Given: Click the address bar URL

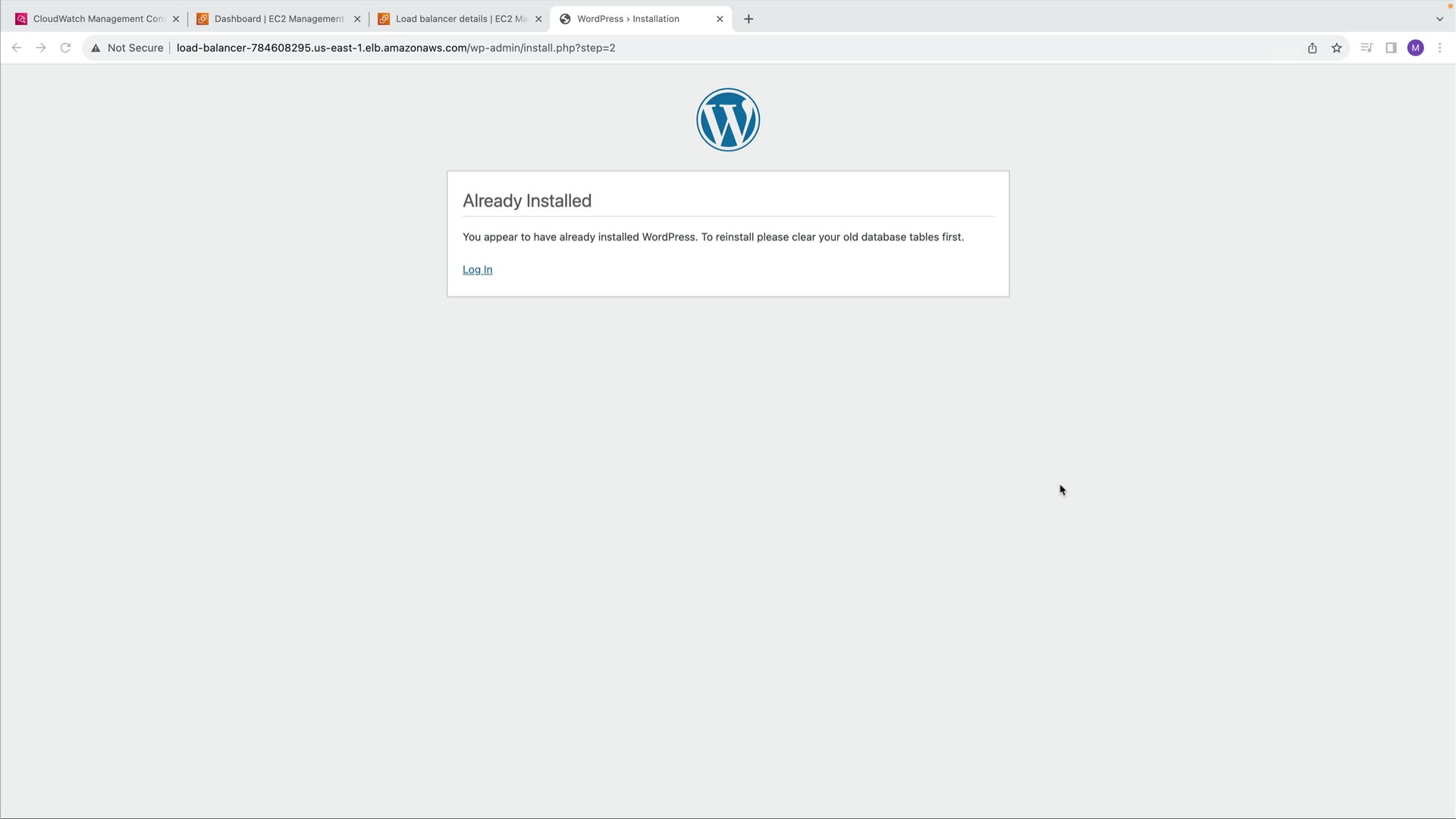Looking at the screenshot, I should 396,48.
